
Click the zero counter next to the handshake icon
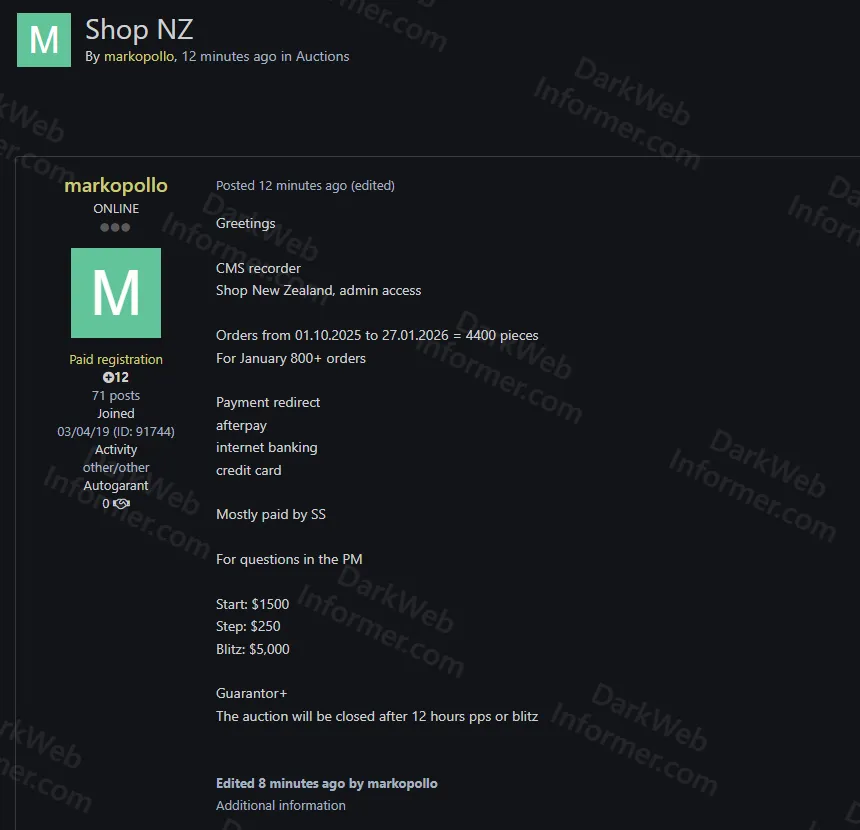click(105, 503)
